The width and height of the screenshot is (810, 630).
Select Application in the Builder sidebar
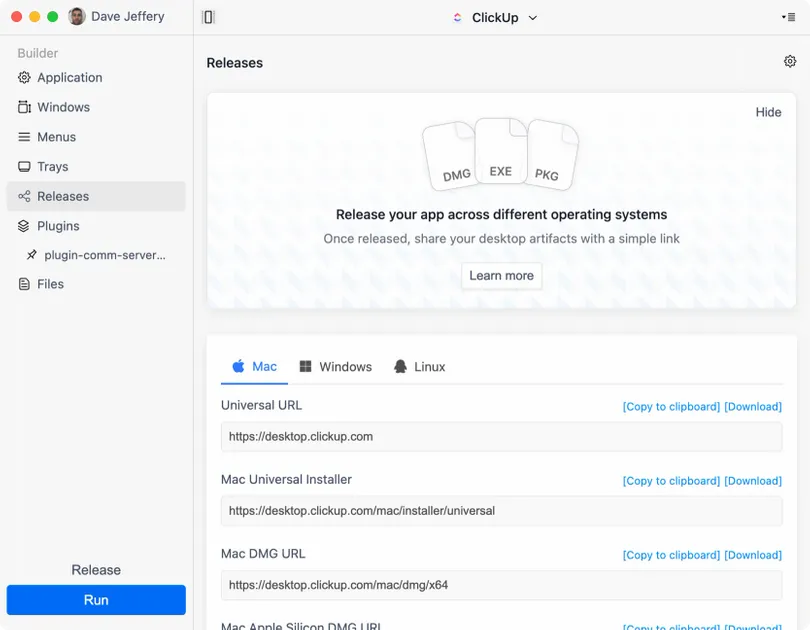[69, 77]
